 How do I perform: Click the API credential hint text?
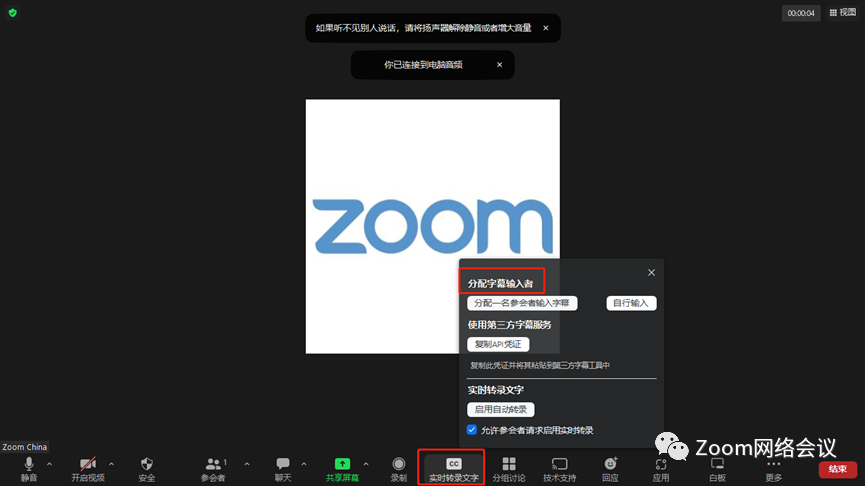540,365
